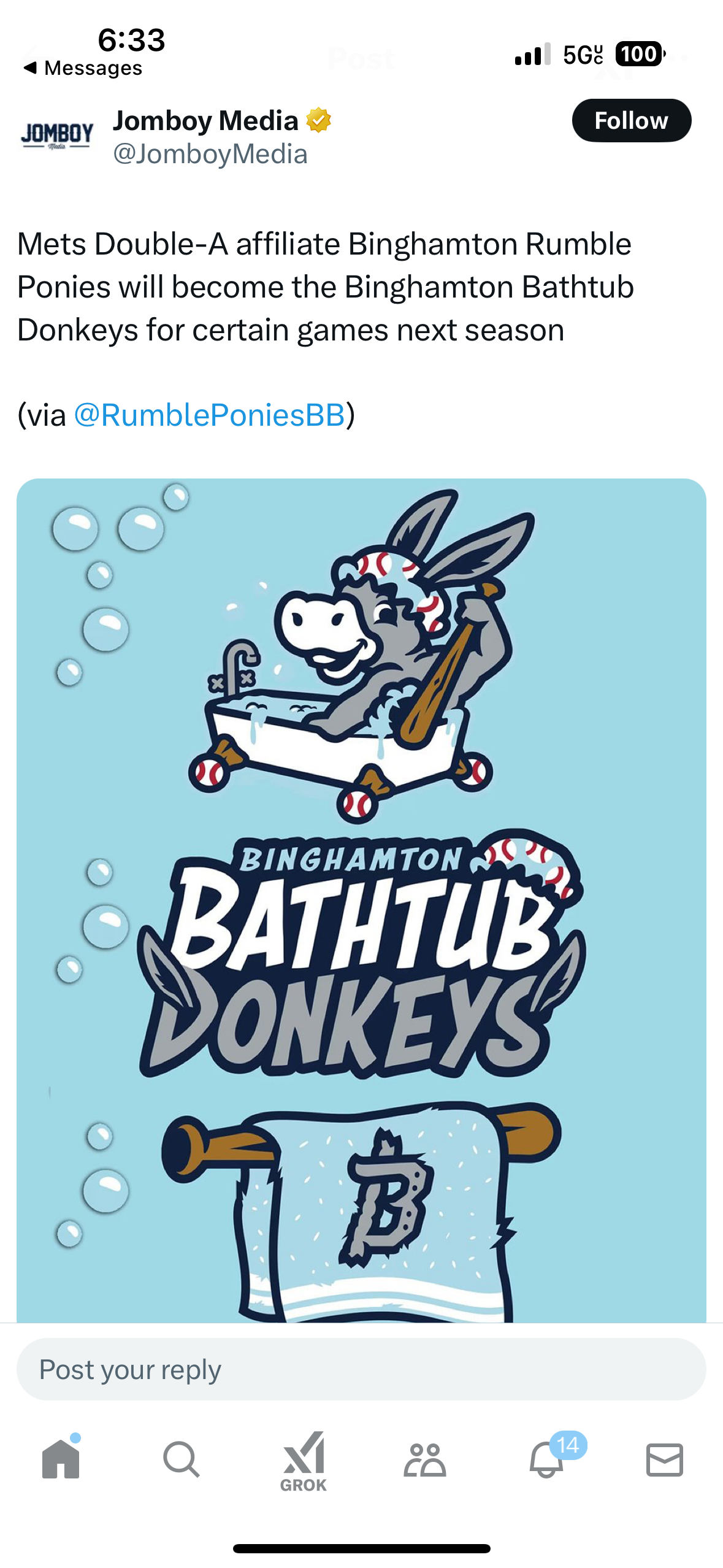Tap Jomboy Media's gold verified badge
723x1568 pixels.
point(318,120)
